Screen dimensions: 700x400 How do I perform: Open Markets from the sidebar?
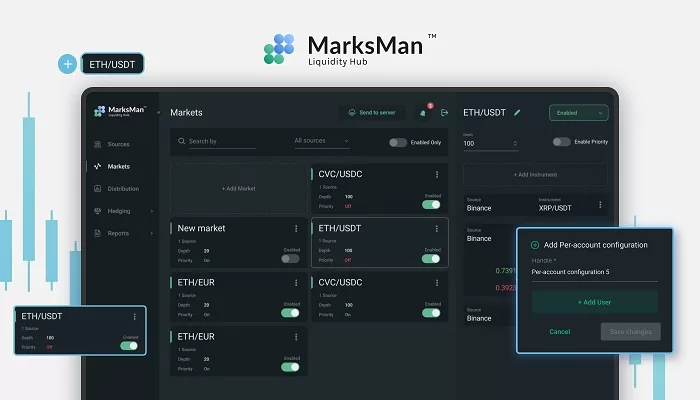[x=118, y=167]
